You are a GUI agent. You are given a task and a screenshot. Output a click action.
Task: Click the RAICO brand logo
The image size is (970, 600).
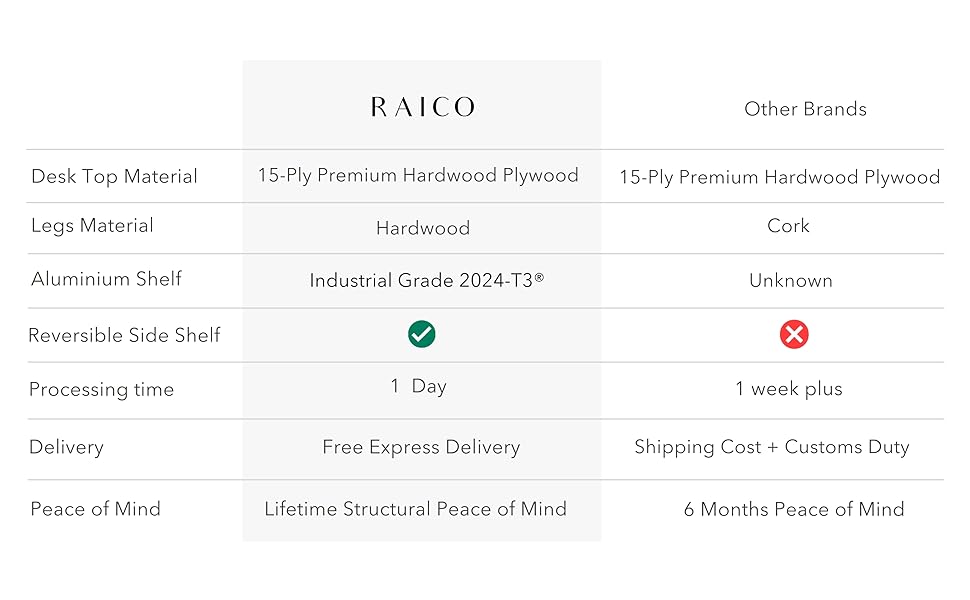[422, 108]
